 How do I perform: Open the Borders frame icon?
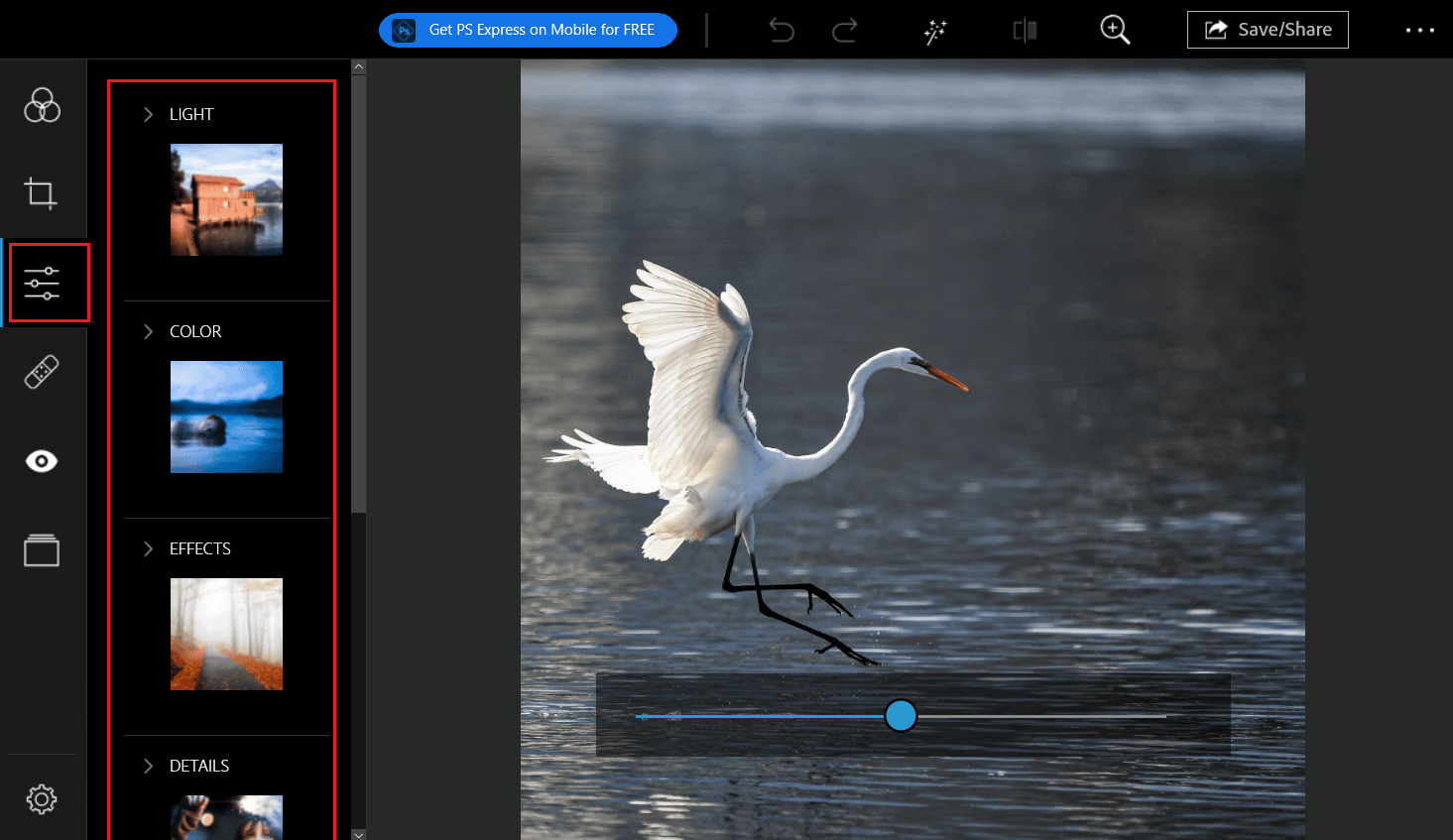click(x=42, y=550)
